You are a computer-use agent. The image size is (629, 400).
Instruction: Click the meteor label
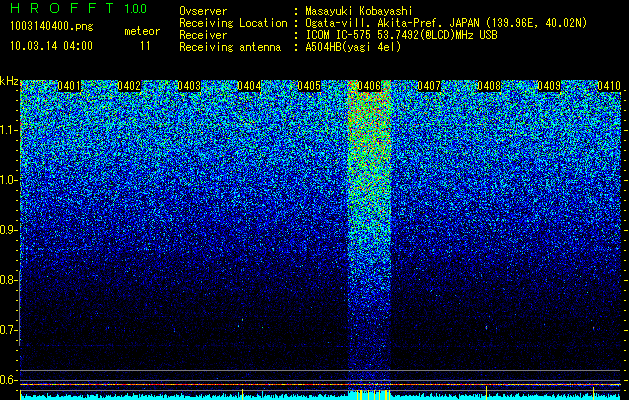(x=142, y=31)
